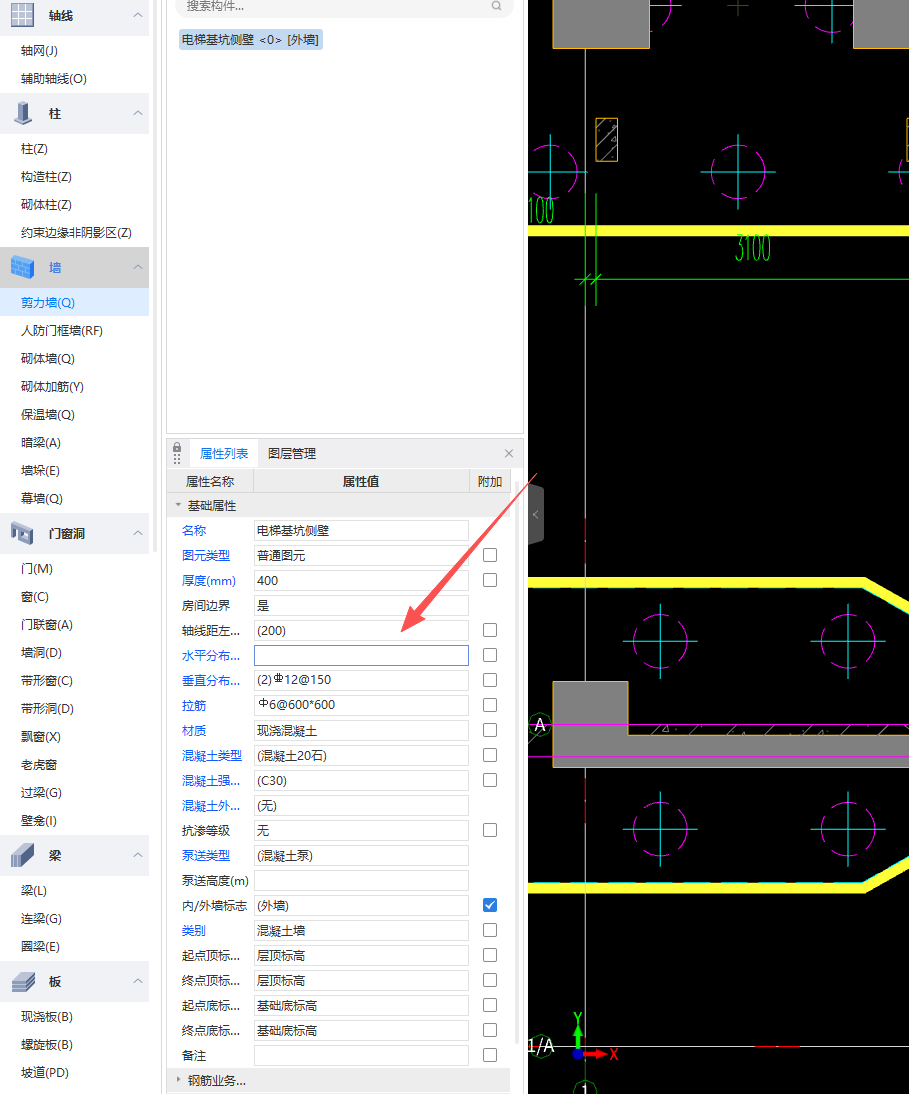
Task: Select 构造柱(Z) component type
Action: (x=46, y=177)
